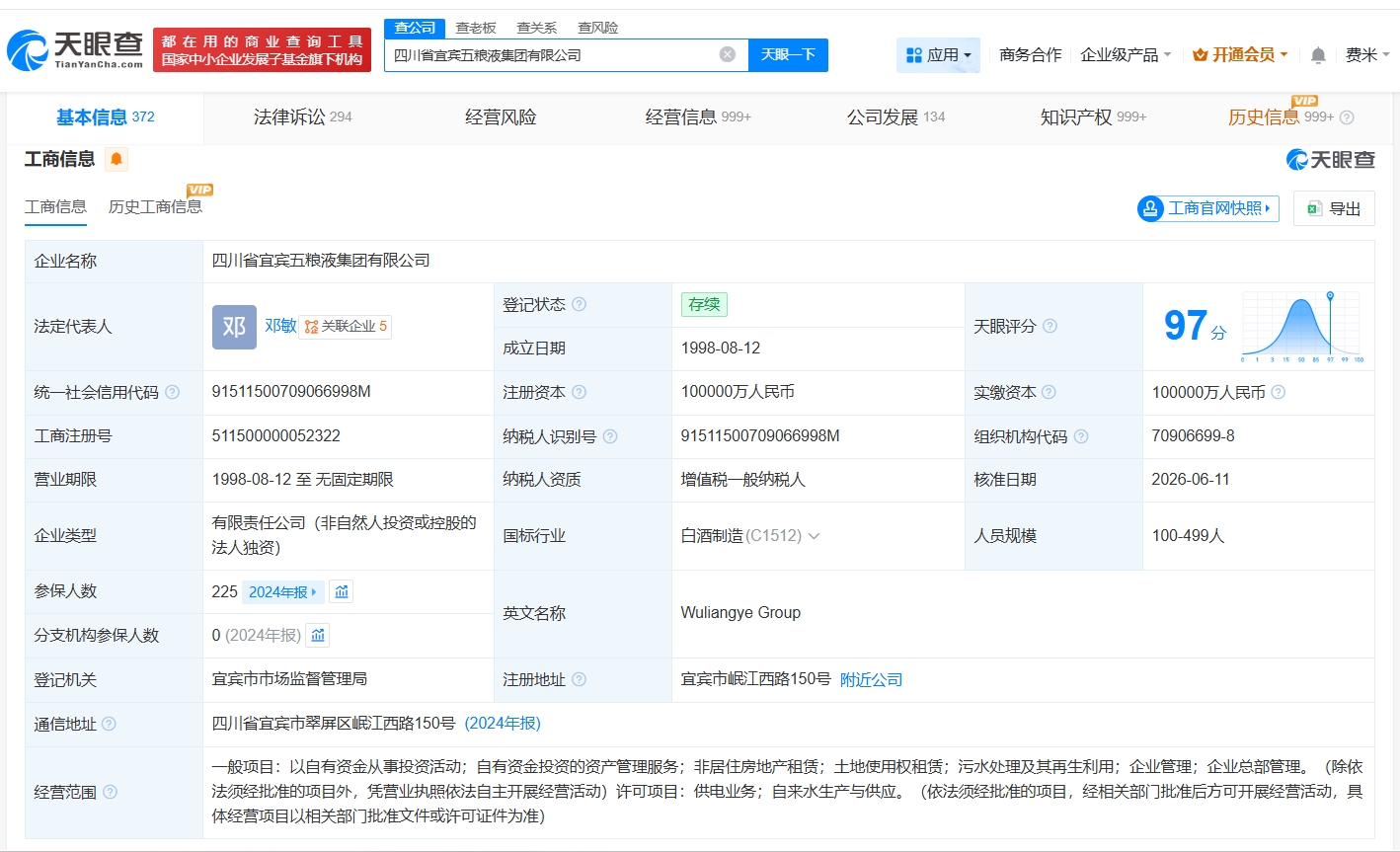Viewport: 1400px width, 852px height.
Task: Open the 商务合作 link
Action: click(1030, 55)
